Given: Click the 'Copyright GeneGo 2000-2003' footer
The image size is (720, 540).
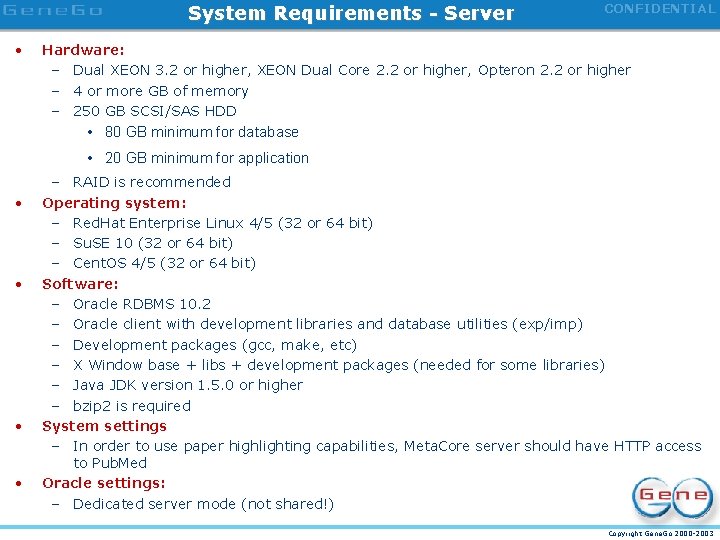Looking at the screenshot, I should click(661, 534).
